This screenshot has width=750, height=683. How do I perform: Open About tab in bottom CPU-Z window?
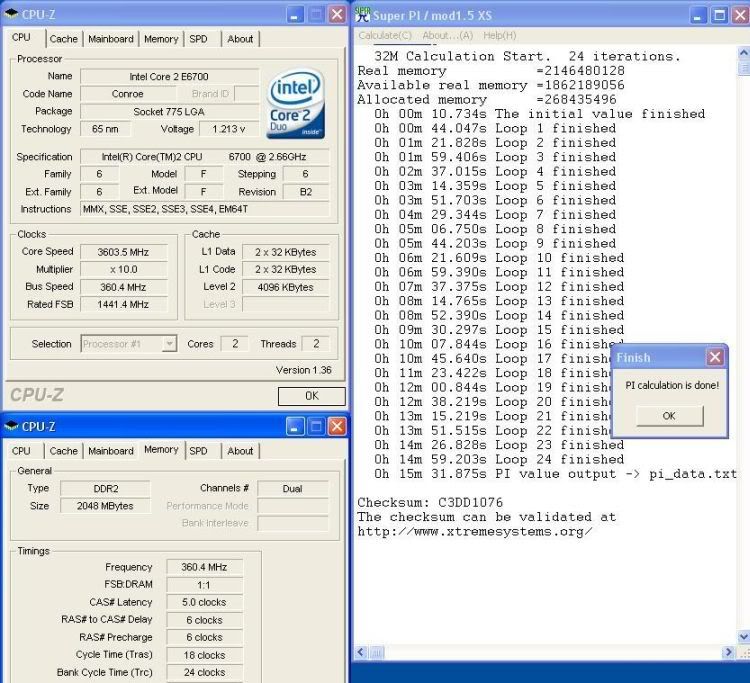pyautogui.click(x=240, y=451)
